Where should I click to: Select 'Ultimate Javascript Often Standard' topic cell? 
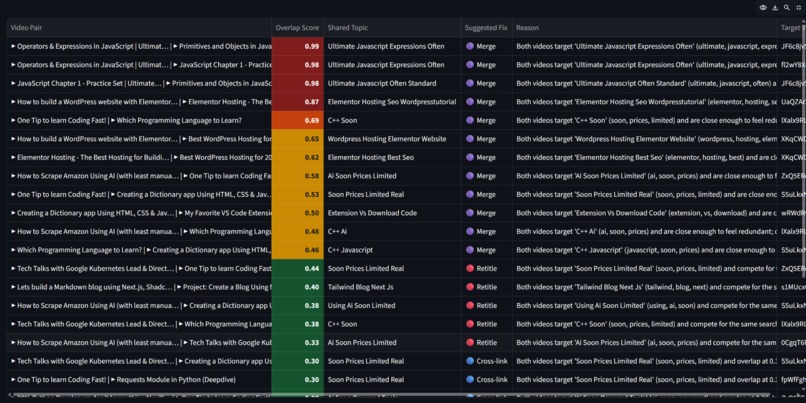[x=392, y=83]
